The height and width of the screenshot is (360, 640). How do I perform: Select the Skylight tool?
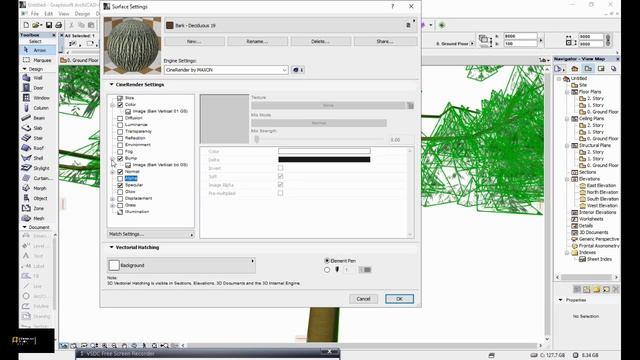[38, 168]
